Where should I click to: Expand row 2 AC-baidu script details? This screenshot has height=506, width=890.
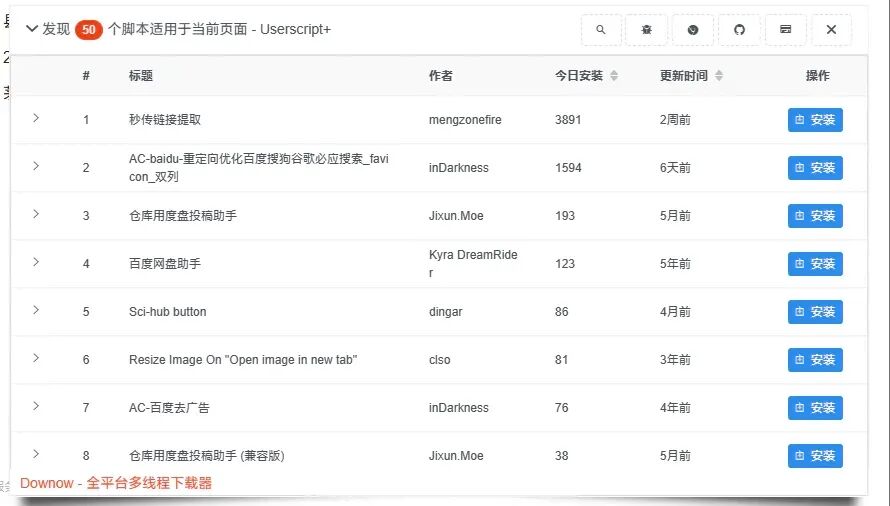(x=36, y=166)
